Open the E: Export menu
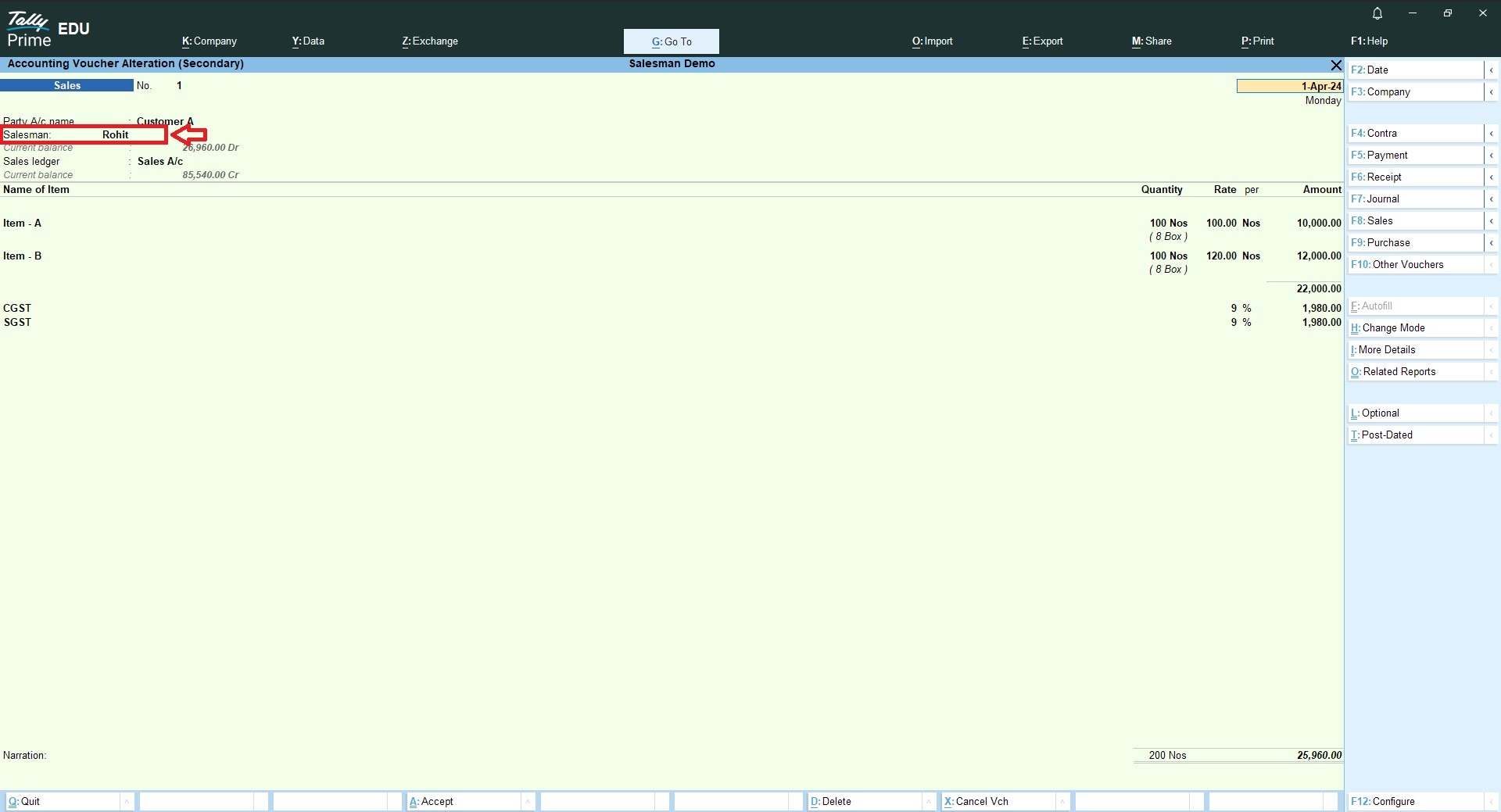Viewport: 1501px width, 812px height. tap(1042, 41)
